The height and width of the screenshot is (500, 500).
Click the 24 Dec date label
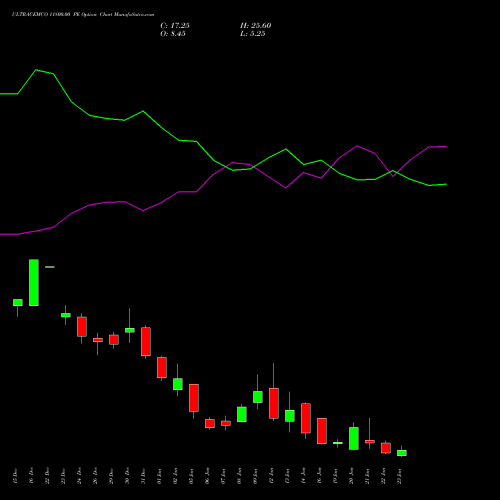(79, 476)
